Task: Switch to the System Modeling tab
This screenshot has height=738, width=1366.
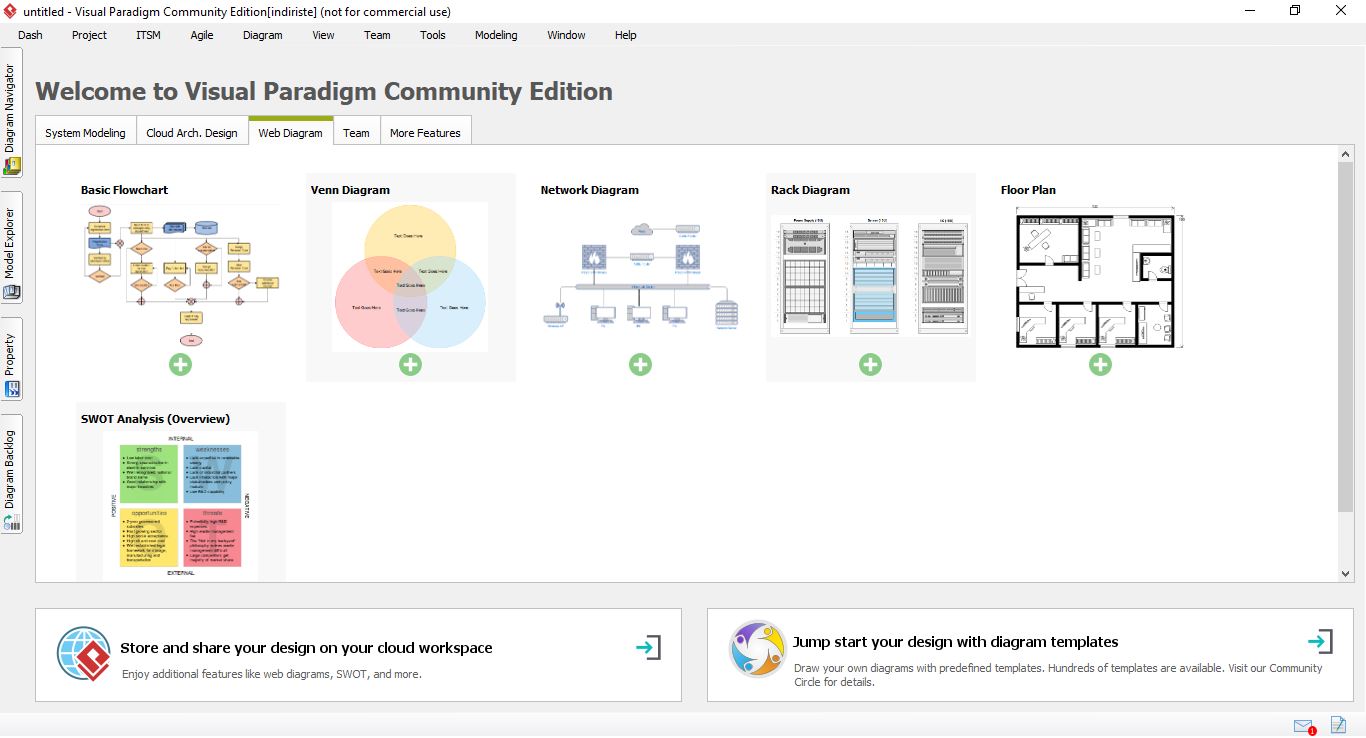Action: click(85, 132)
